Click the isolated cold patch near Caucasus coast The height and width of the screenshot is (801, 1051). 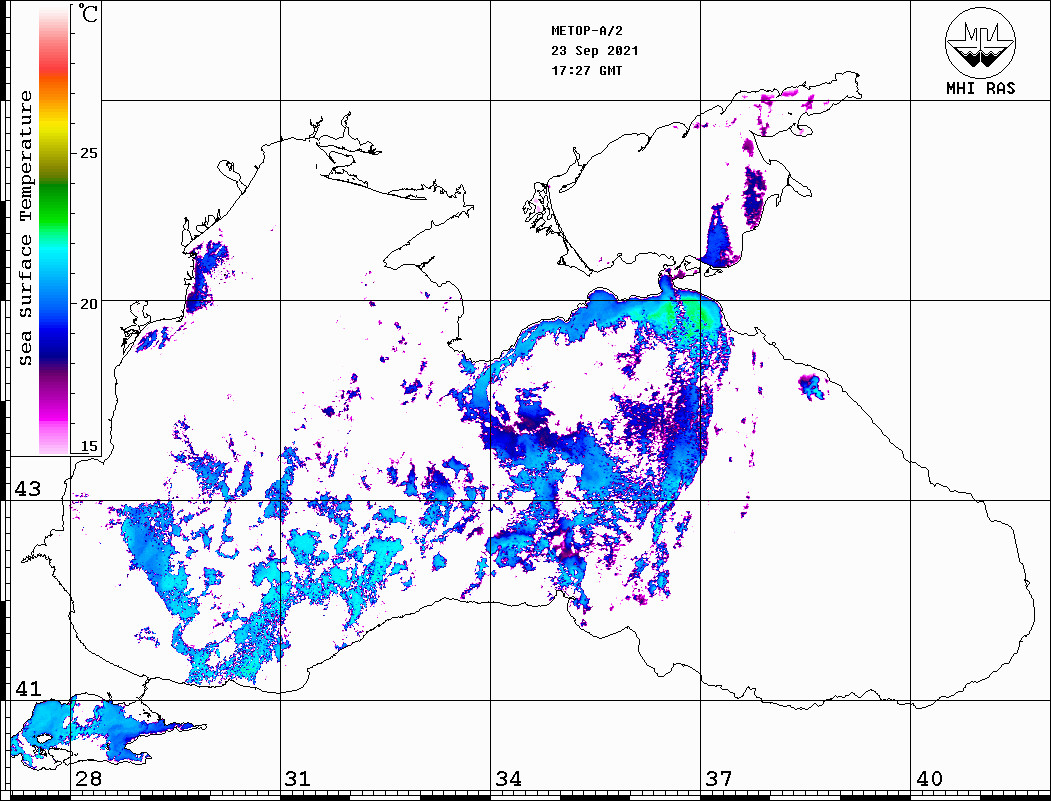812,386
